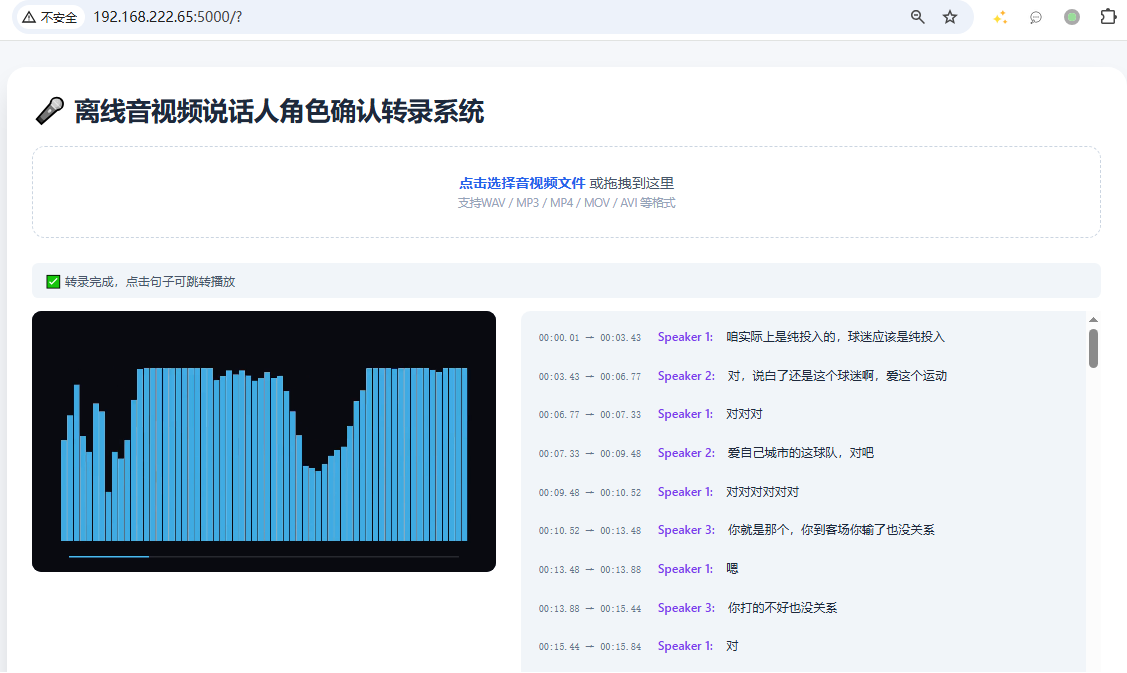The width and height of the screenshot is (1127, 673).
Task: Click the scroll-up arrow of the transcript list
Action: (x=1093, y=320)
